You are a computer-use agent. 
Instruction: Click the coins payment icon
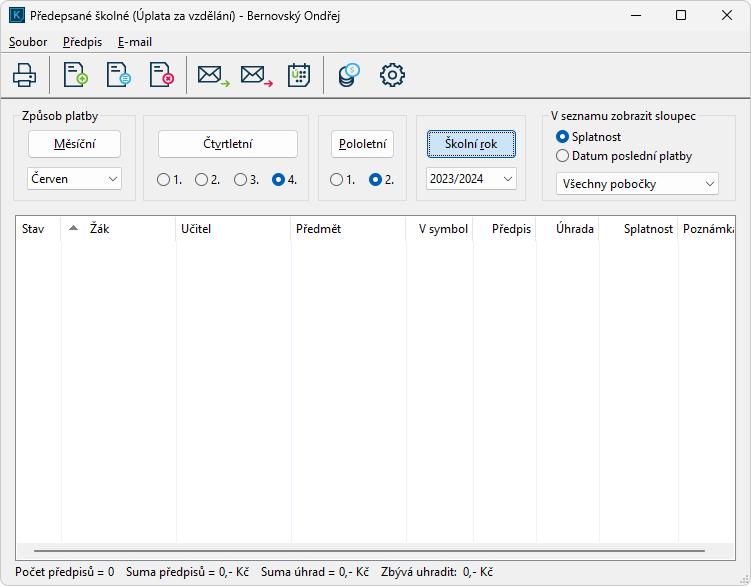tap(348, 75)
